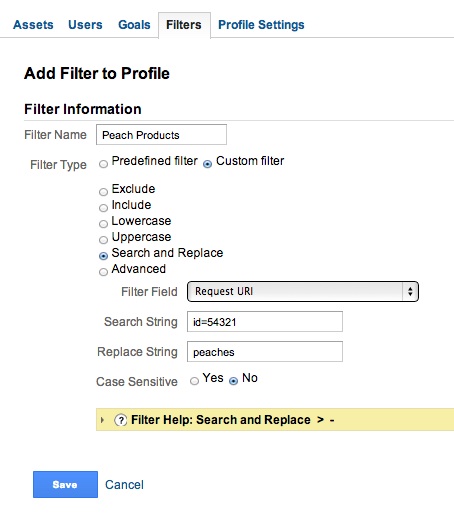Switch to the Assets tab
Screen dimensions: 454x527
click(x=33, y=25)
